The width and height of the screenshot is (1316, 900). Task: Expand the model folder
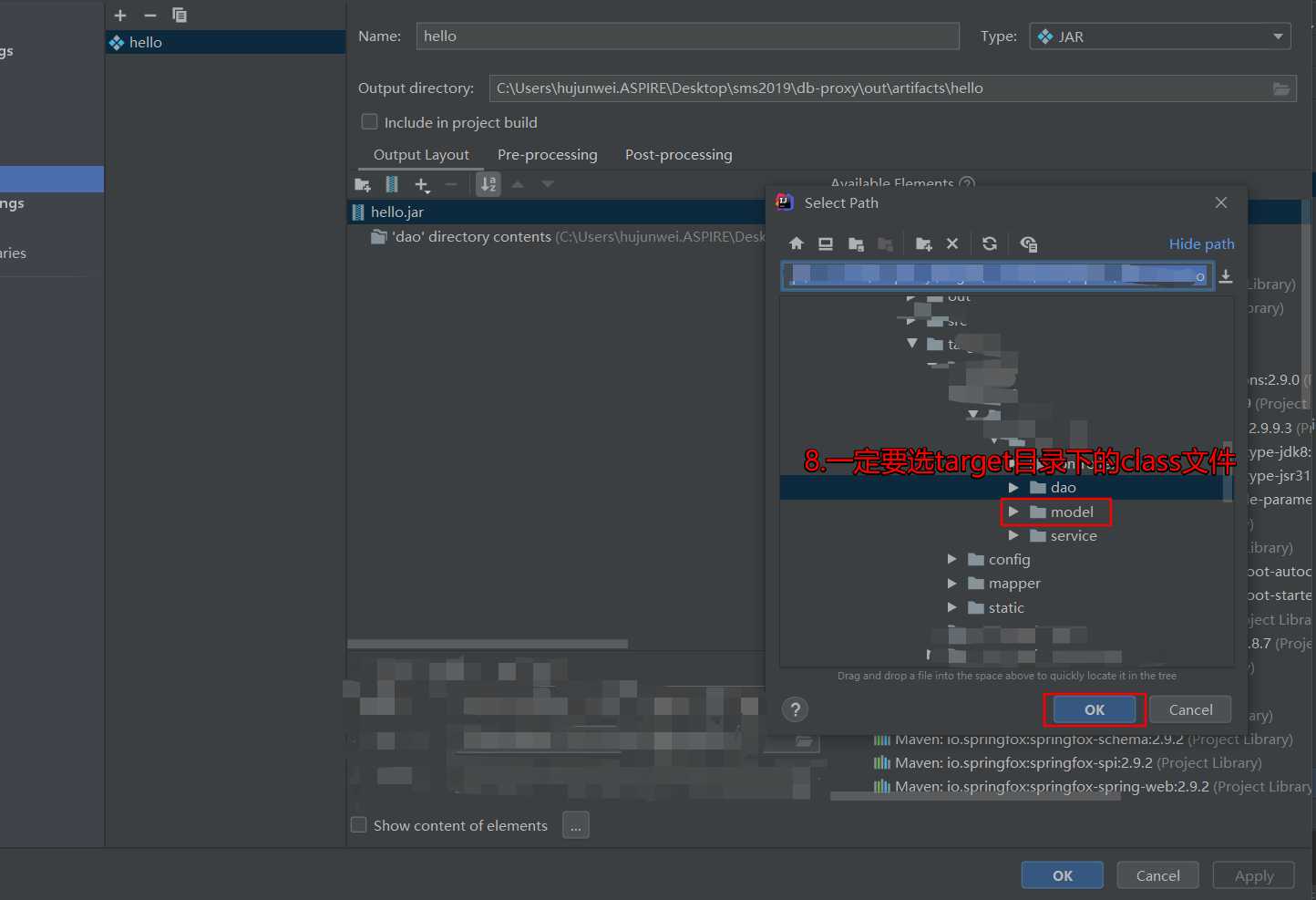(x=1013, y=512)
